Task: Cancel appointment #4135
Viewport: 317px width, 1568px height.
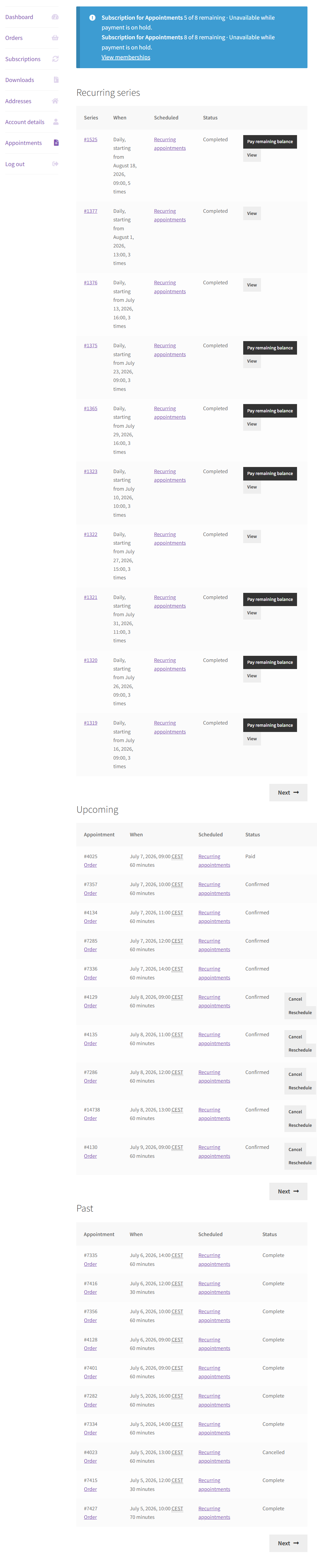Action: pos(295,1037)
